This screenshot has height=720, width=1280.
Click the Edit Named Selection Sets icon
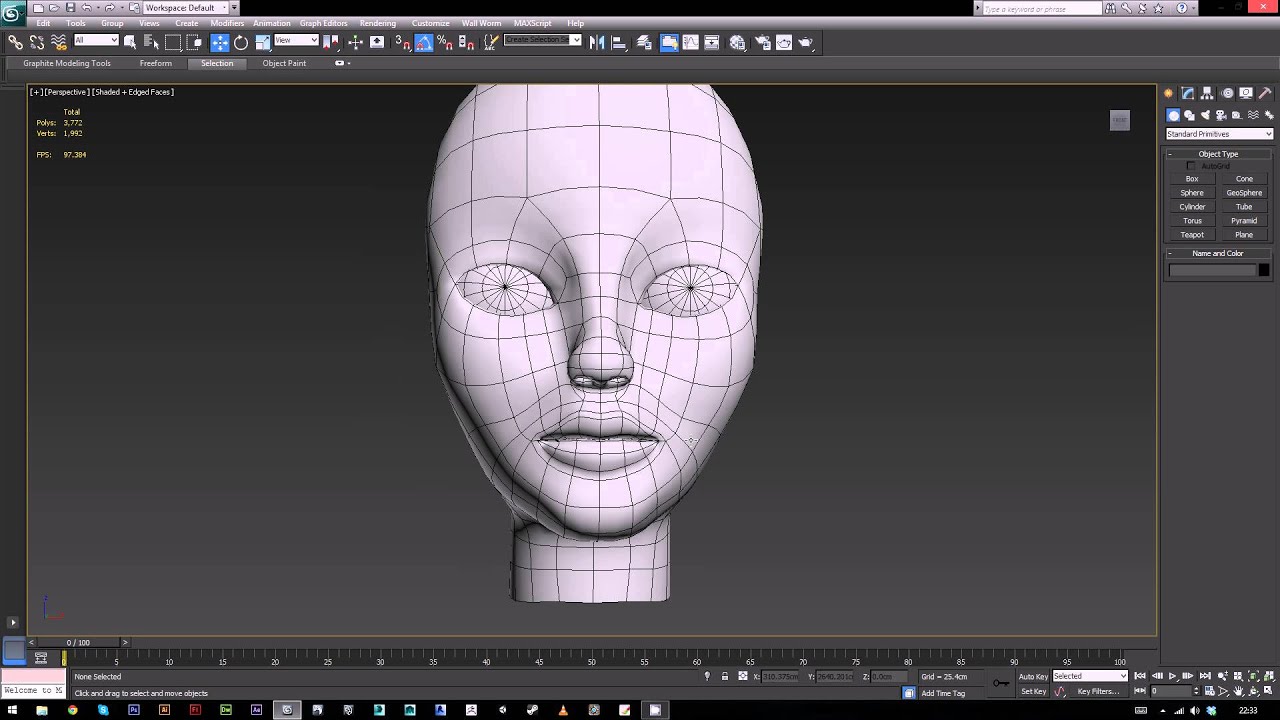(x=491, y=42)
